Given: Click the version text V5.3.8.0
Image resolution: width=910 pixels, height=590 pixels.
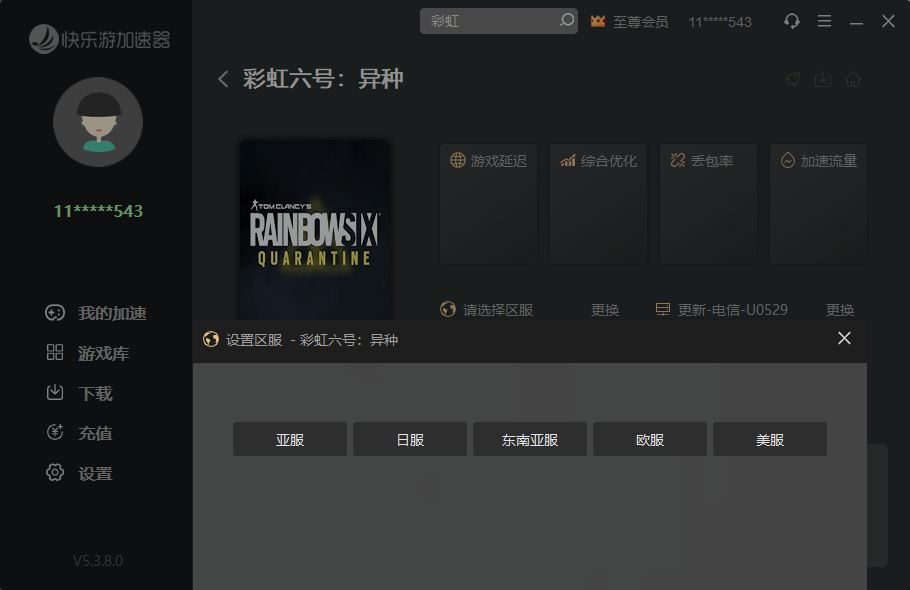Looking at the screenshot, I should click(98, 561).
